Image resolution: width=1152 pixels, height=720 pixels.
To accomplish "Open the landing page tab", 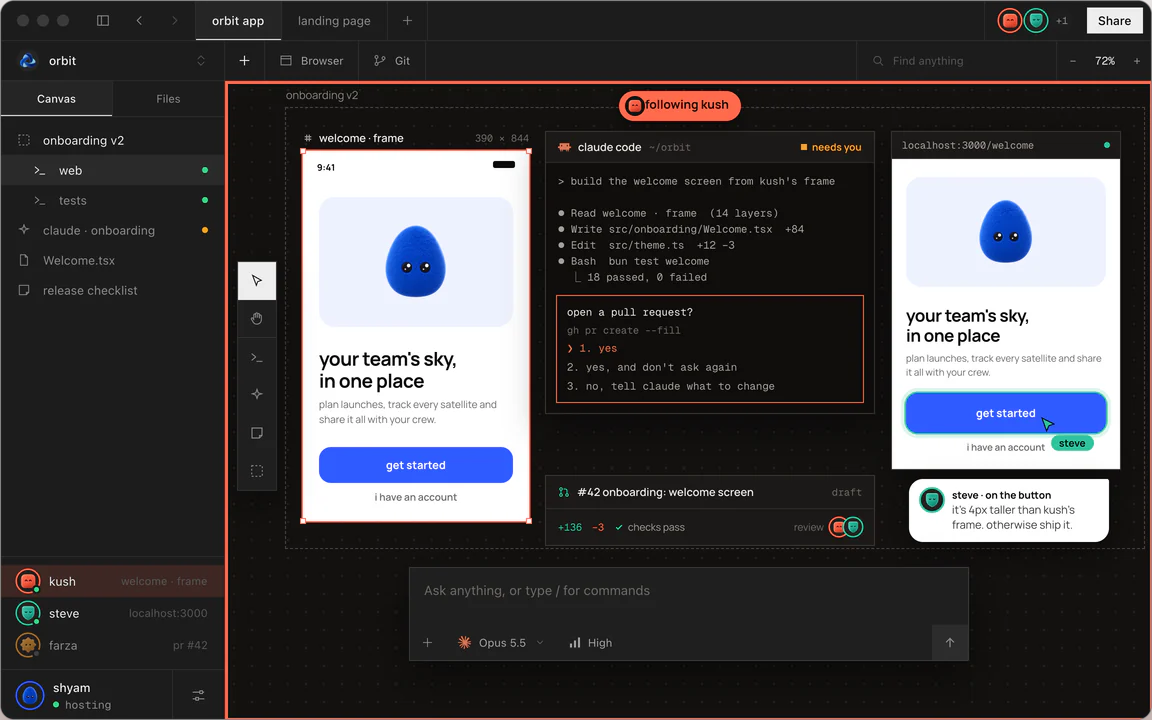I will tap(334, 21).
